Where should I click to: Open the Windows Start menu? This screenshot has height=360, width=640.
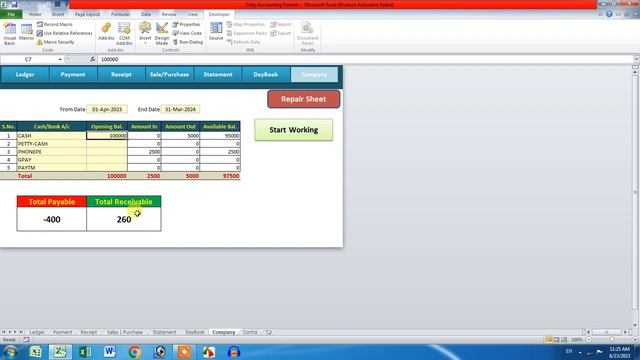point(10,352)
